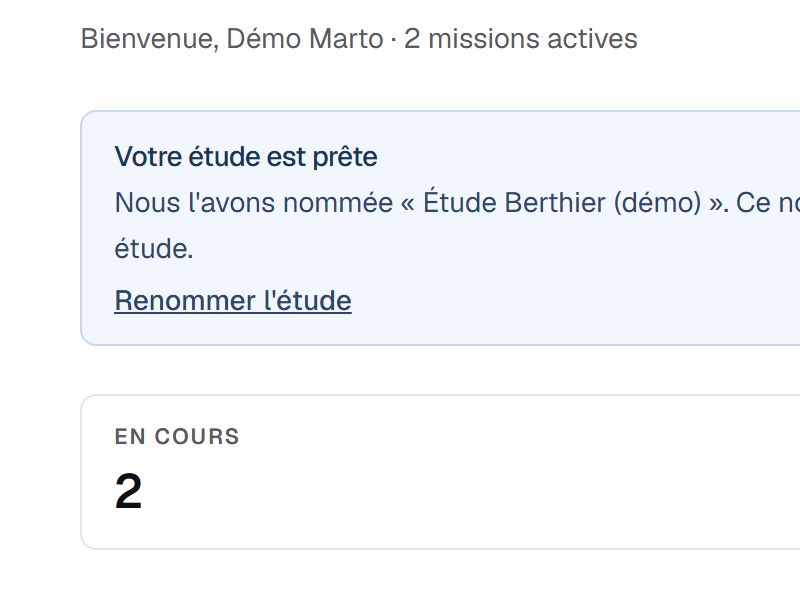The image size is (800, 600).
Task: Click the word "prête" in banner title
Action: coord(345,157)
